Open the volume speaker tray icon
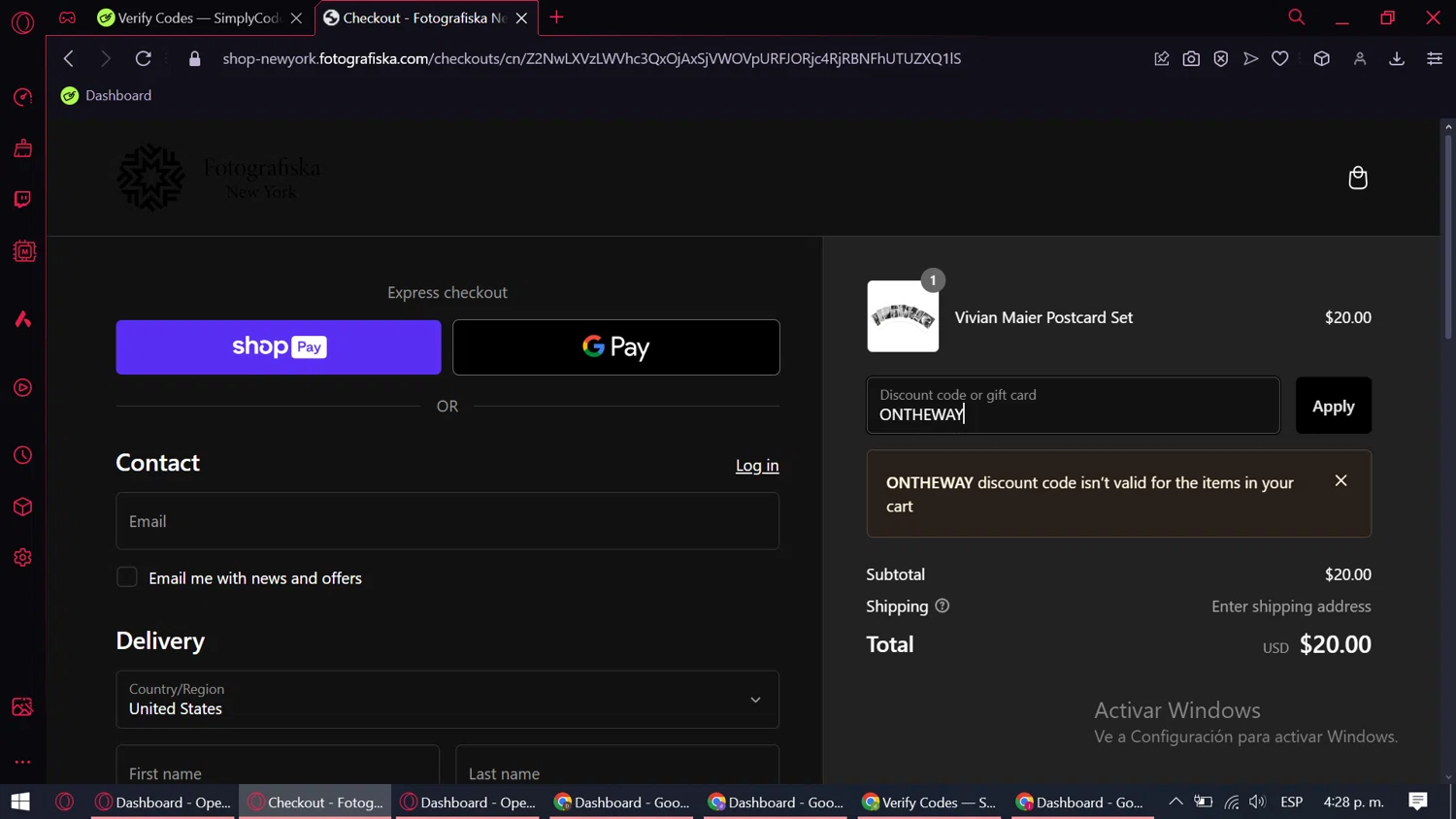The height and width of the screenshot is (819, 1456). [x=1258, y=802]
